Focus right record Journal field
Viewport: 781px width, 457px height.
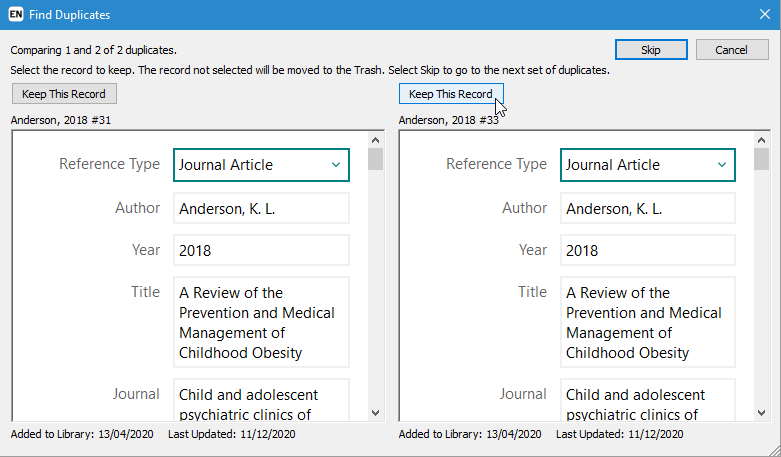pos(648,404)
